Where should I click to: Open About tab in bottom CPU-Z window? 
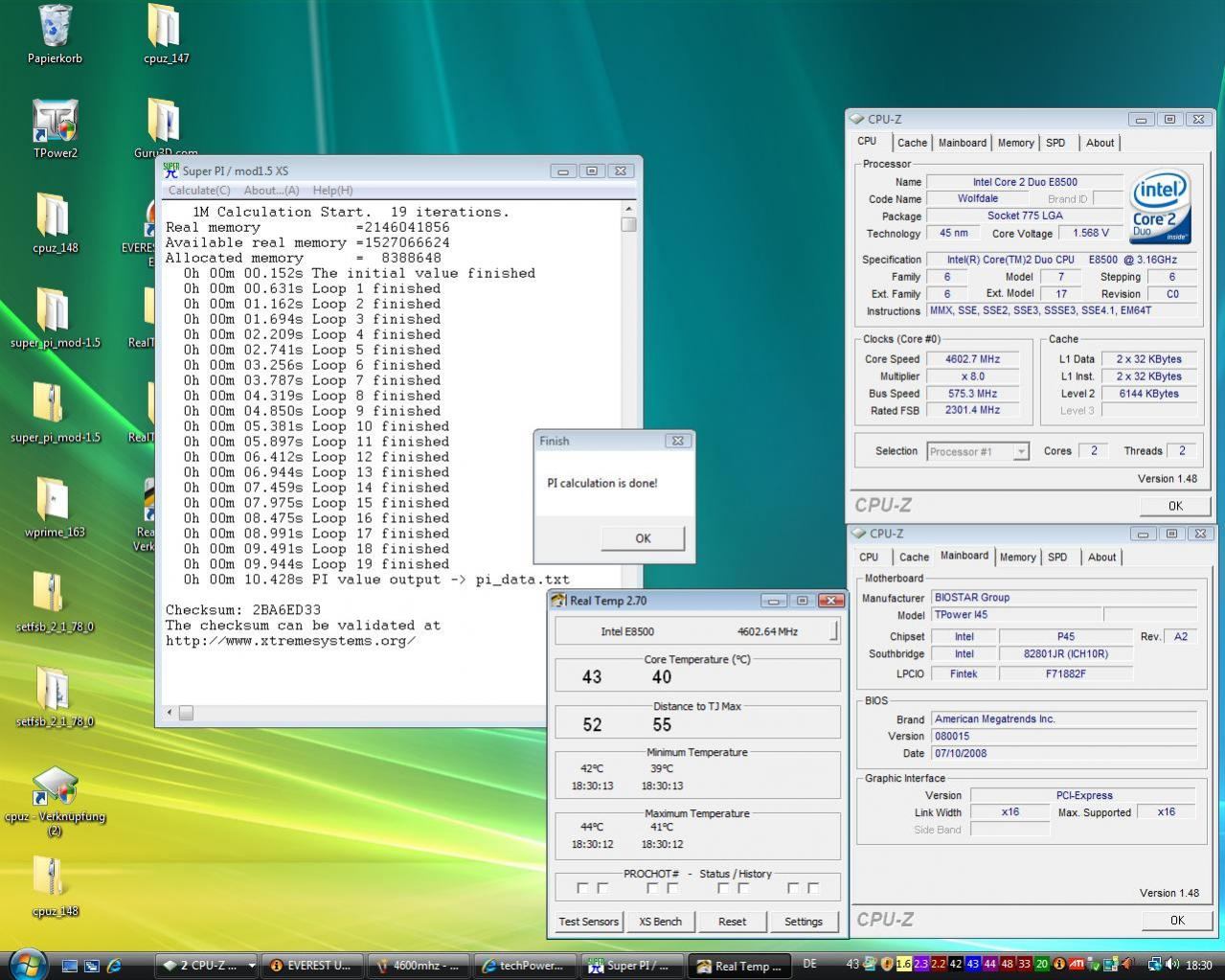pyautogui.click(x=1101, y=557)
